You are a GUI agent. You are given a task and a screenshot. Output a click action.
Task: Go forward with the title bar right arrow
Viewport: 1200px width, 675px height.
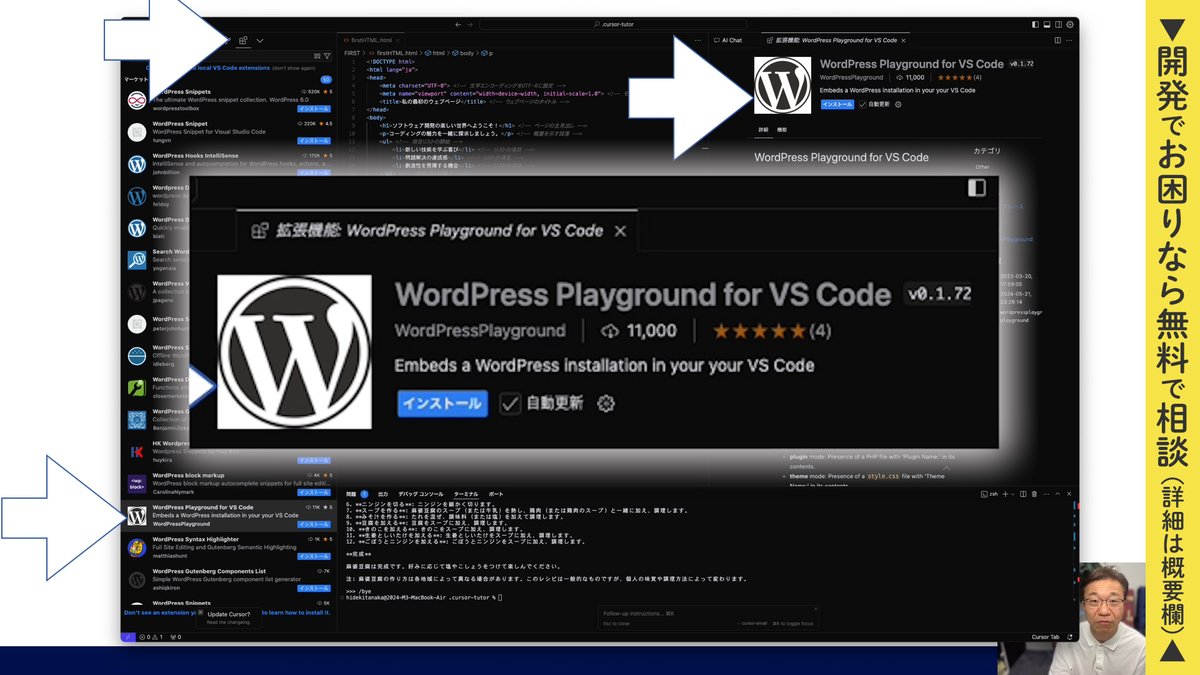471,24
